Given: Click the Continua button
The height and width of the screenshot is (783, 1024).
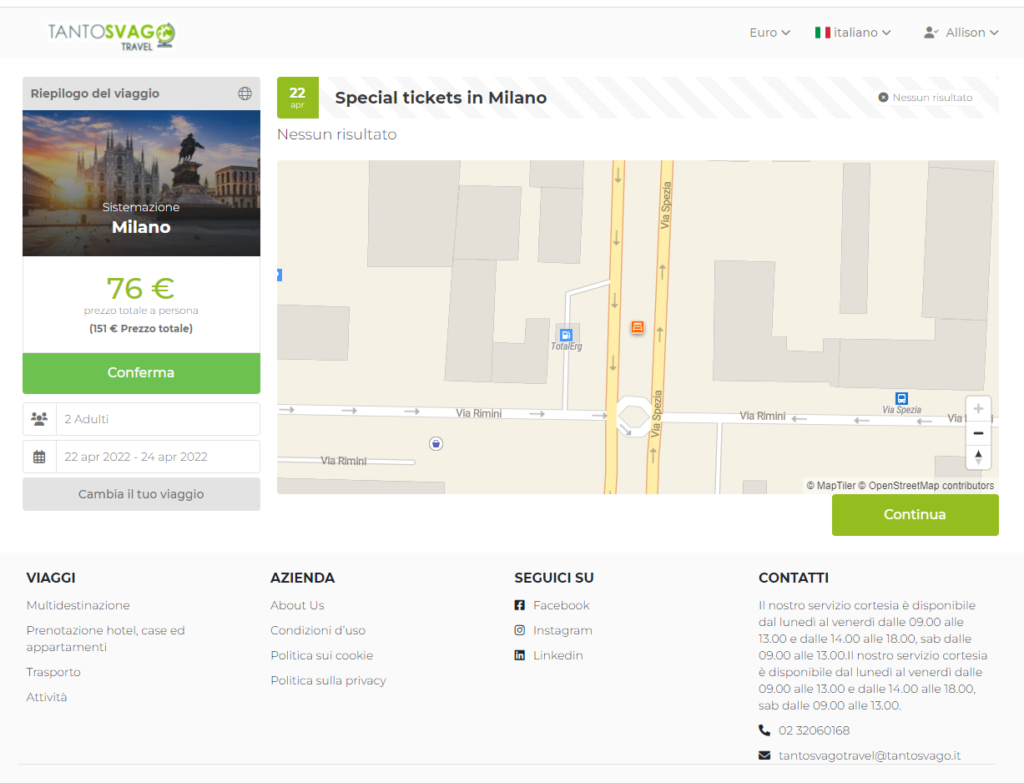Looking at the screenshot, I should (914, 515).
